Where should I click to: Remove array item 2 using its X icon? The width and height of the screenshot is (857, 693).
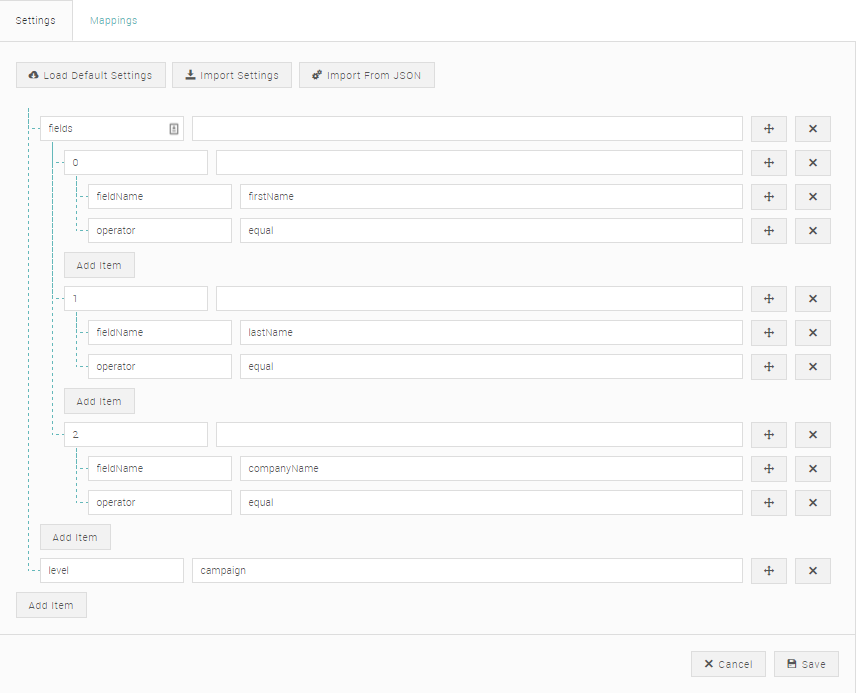[813, 434]
